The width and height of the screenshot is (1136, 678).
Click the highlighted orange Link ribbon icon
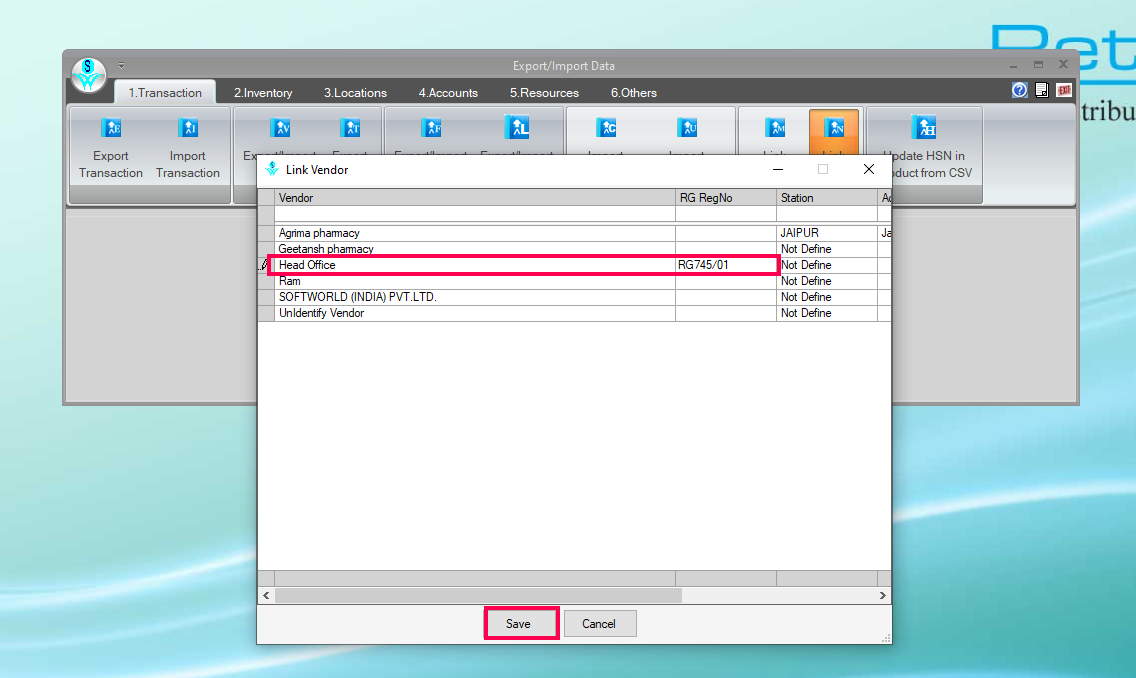(834, 128)
